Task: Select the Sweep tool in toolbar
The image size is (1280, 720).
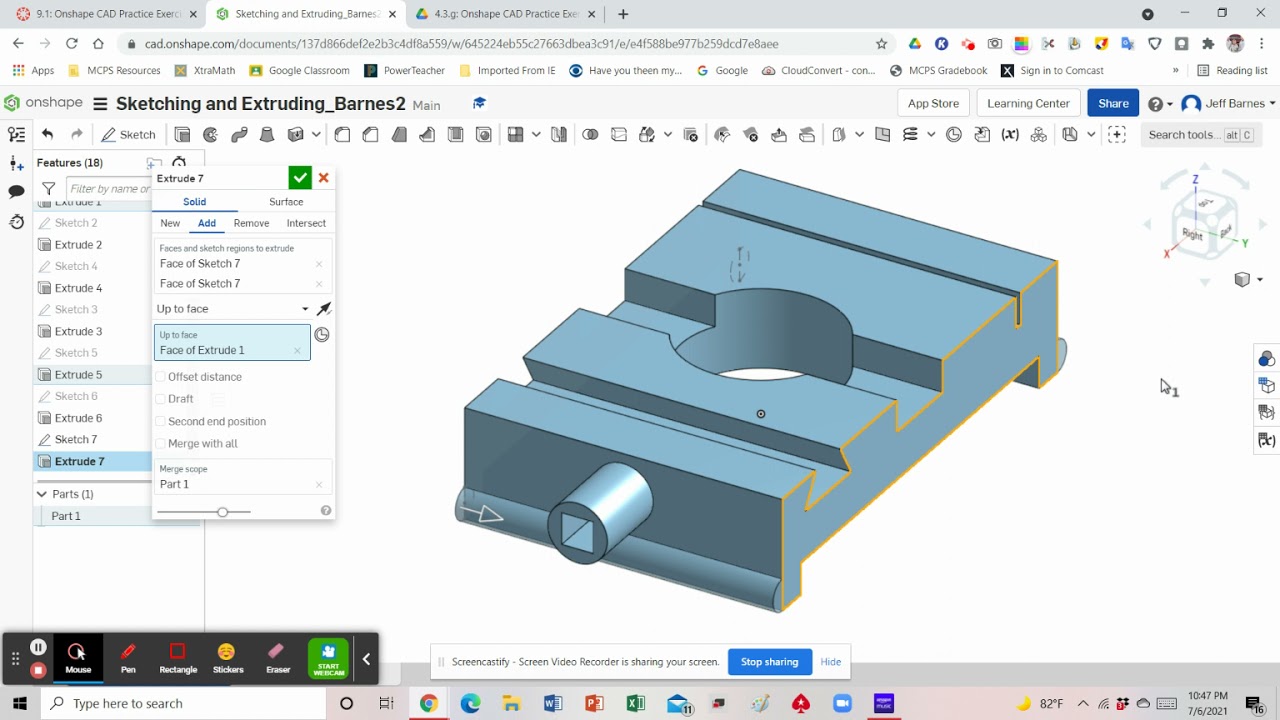Action: point(239,135)
